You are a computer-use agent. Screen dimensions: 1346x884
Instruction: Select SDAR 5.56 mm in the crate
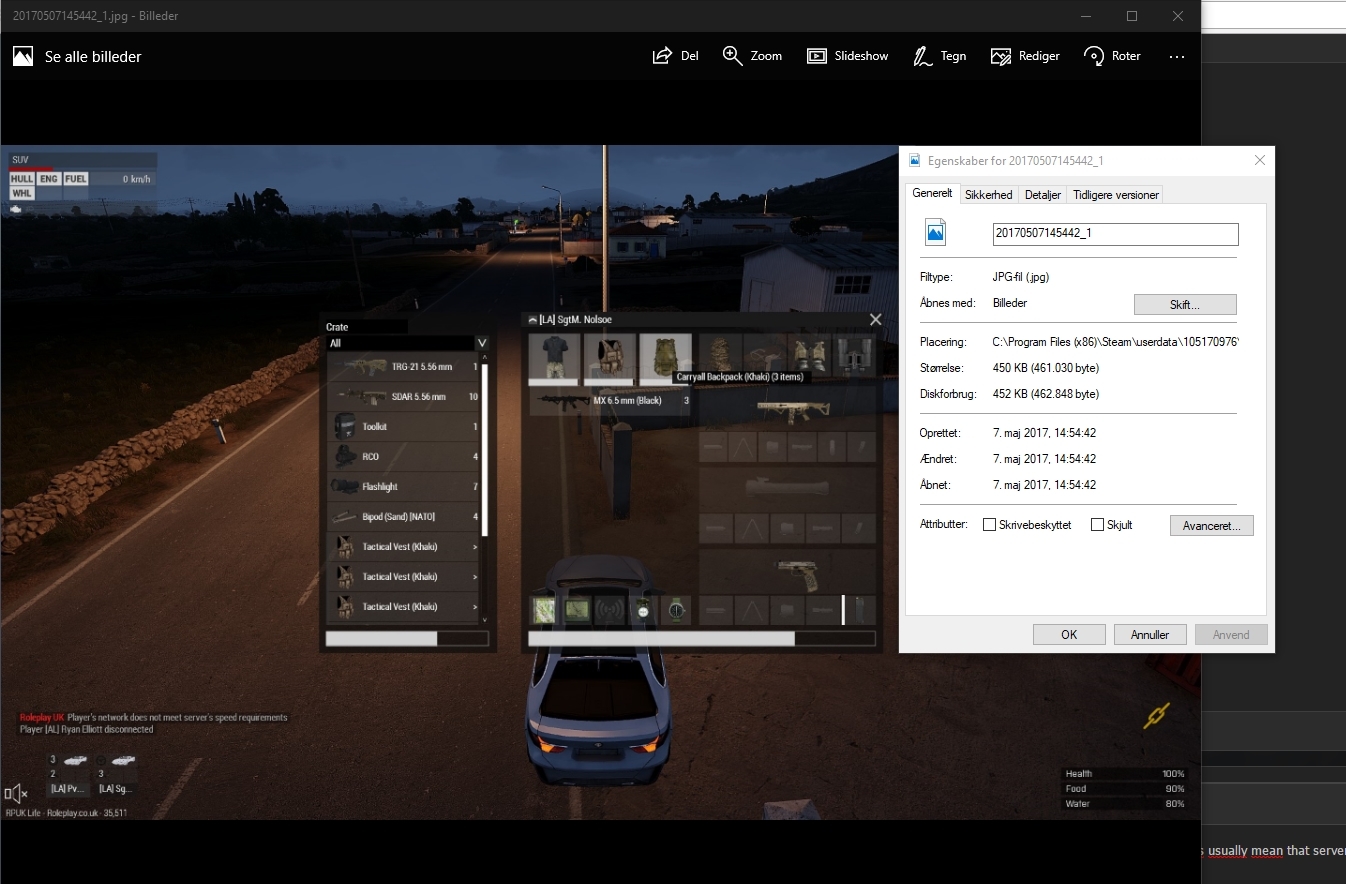point(404,397)
